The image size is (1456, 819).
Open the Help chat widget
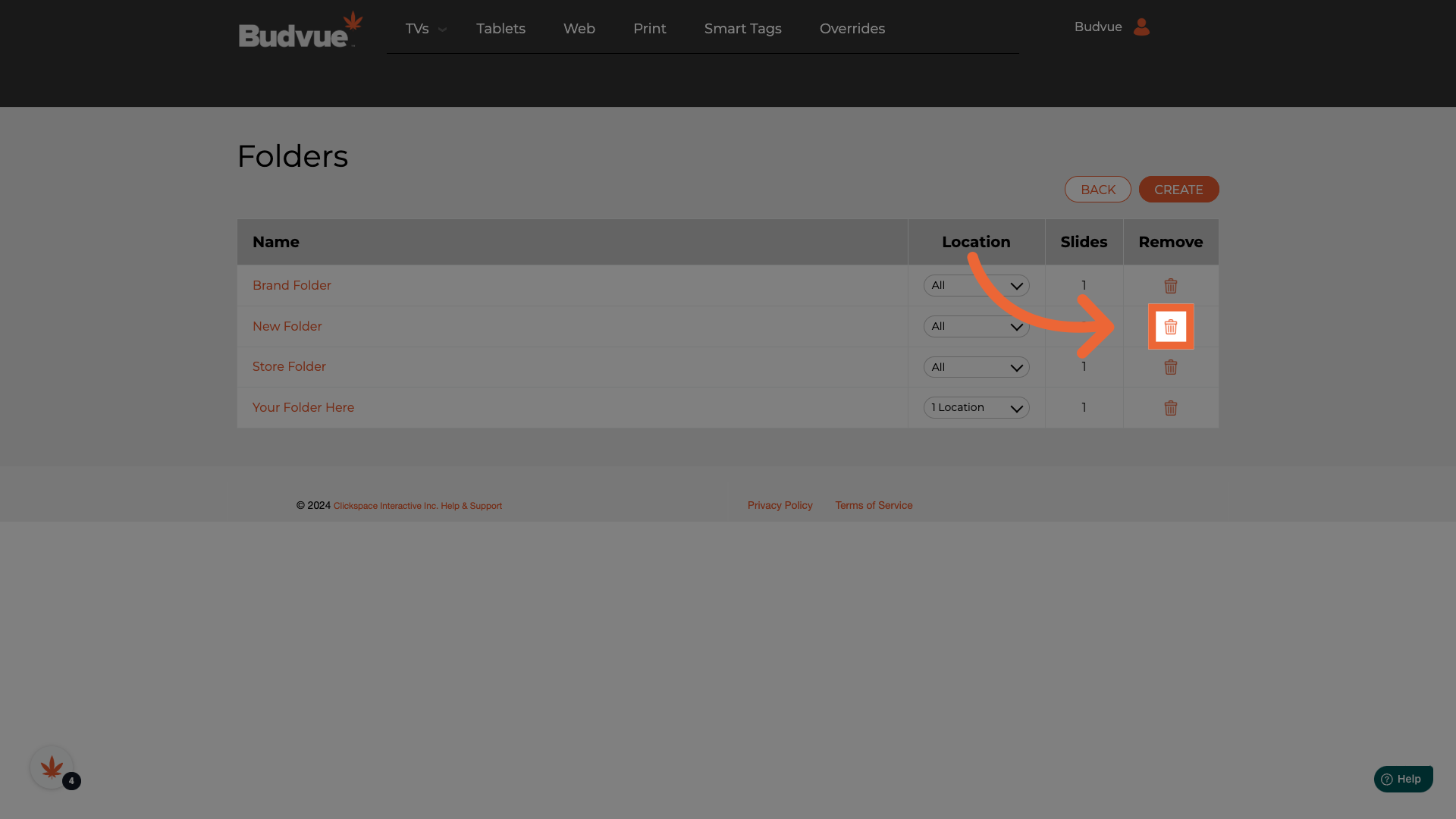(x=1403, y=779)
